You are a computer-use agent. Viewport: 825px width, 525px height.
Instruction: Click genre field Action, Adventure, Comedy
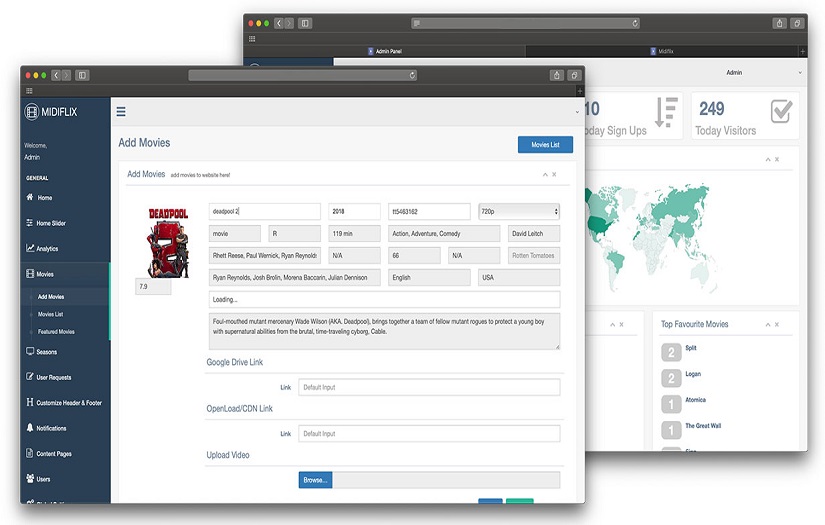(444, 234)
